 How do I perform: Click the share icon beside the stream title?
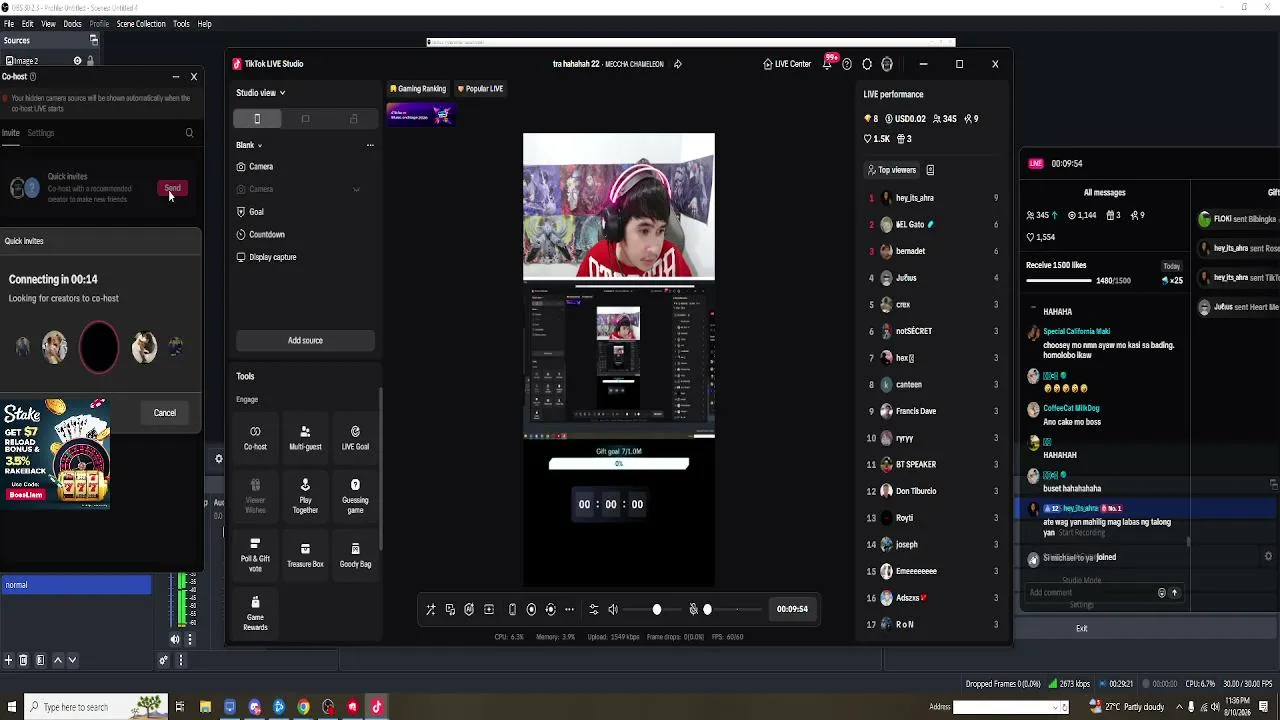[x=677, y=64]
